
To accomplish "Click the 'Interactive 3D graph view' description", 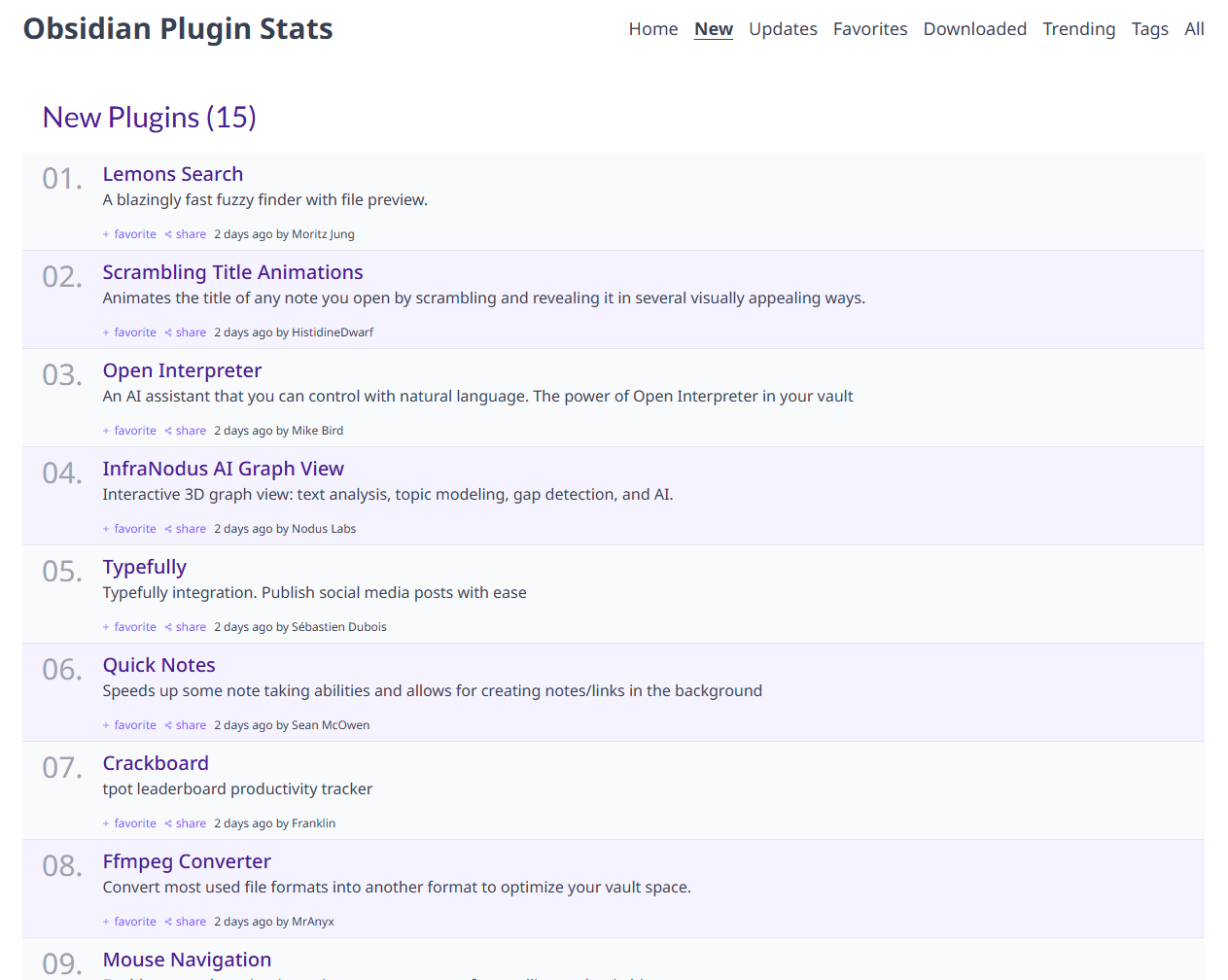I will point(388,495).
